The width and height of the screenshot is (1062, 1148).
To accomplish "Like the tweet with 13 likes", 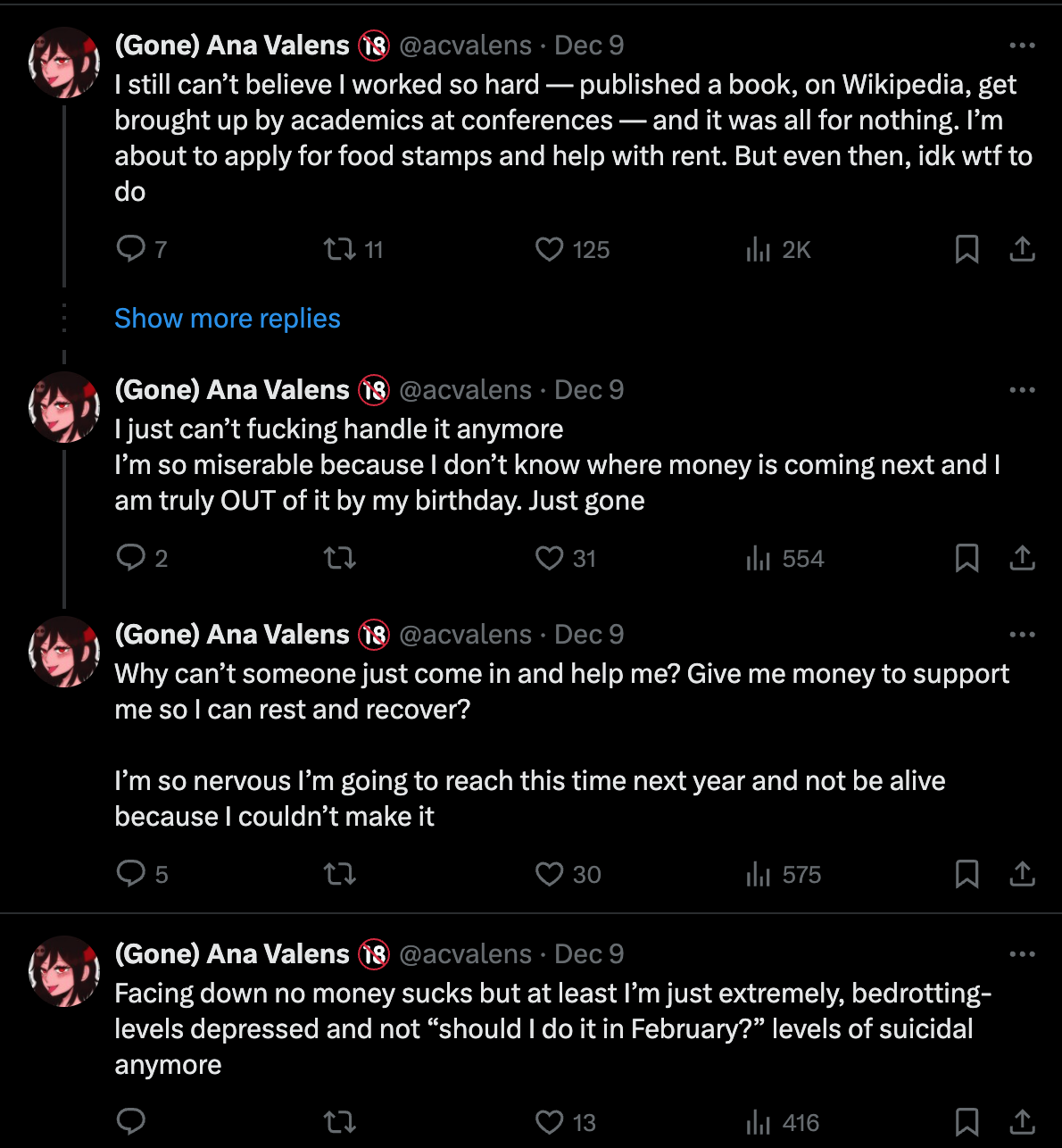I will [x=549, y=1122].
